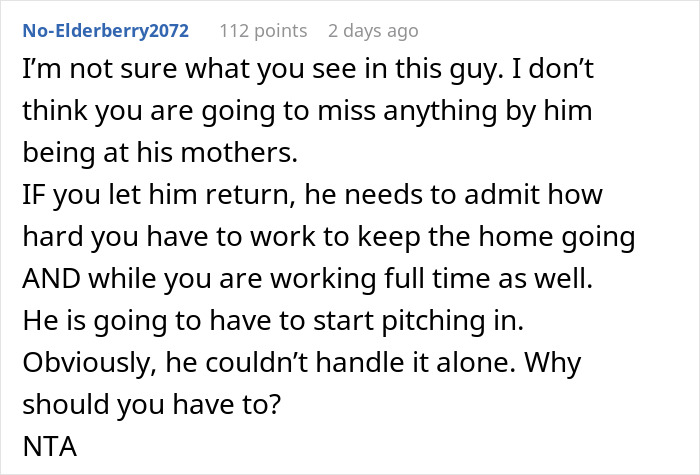The image size is (700, 475).
Task: Open the 2 days ago timestamp link
Action: pos(373,31)
